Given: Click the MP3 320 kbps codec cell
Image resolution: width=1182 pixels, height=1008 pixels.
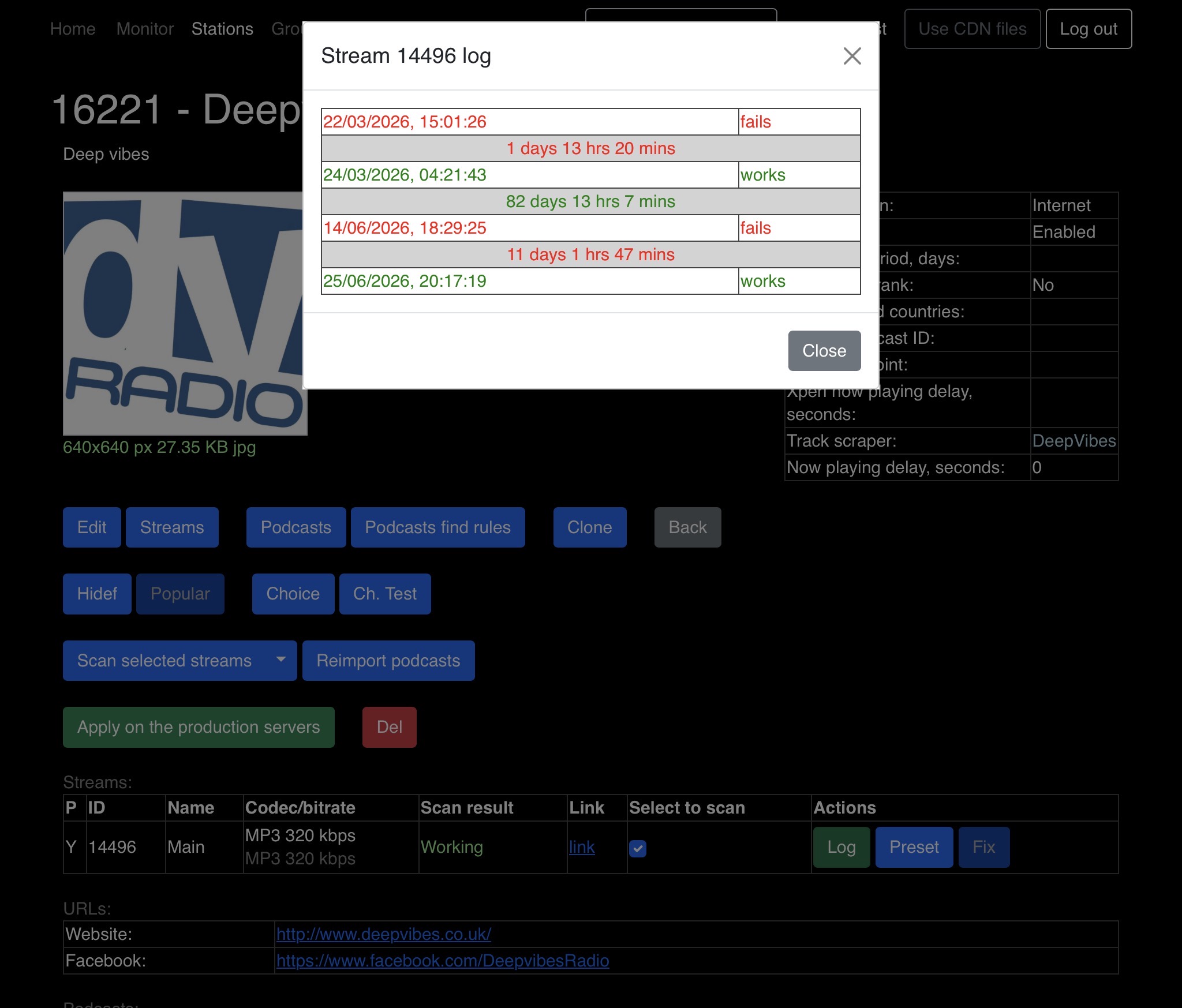Looking at the screenshot, I should (x=331, y=847).
